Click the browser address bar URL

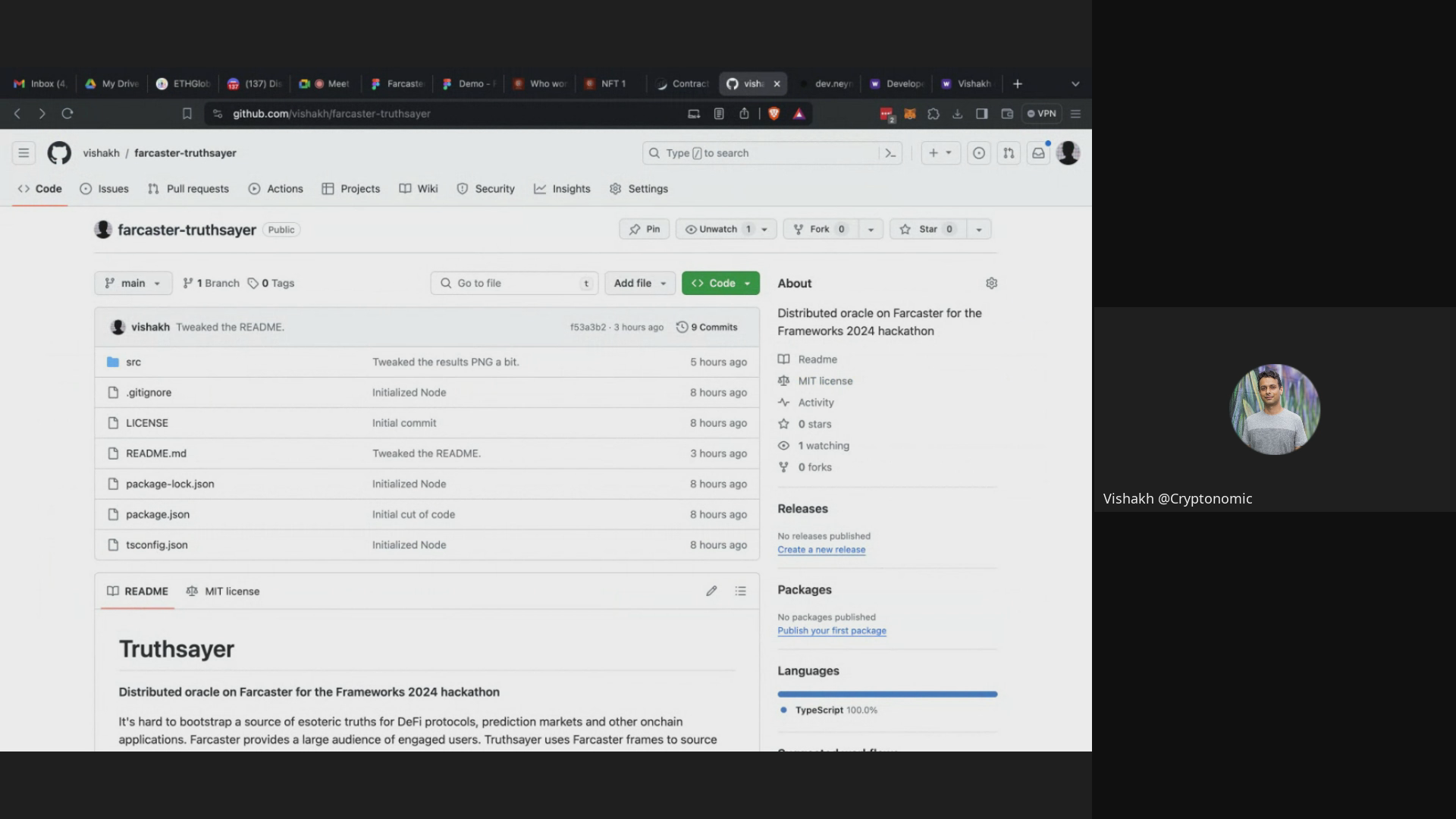click(x=331, y=114)
